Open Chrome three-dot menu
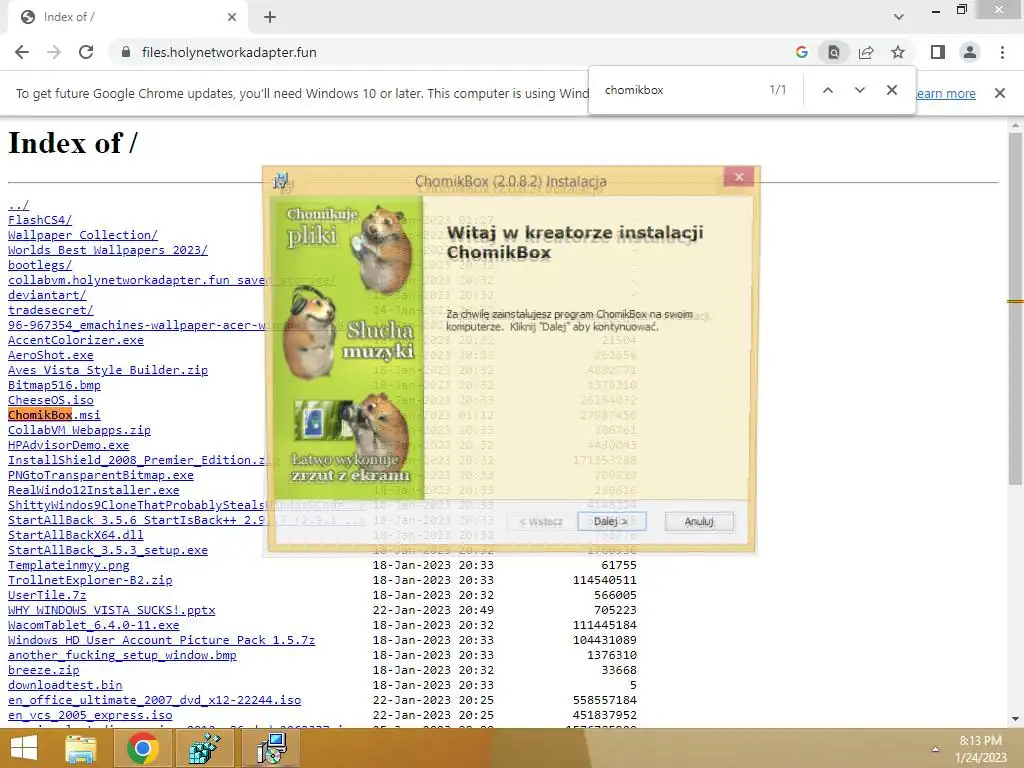1024x768 pixels. pos(1002,52)
